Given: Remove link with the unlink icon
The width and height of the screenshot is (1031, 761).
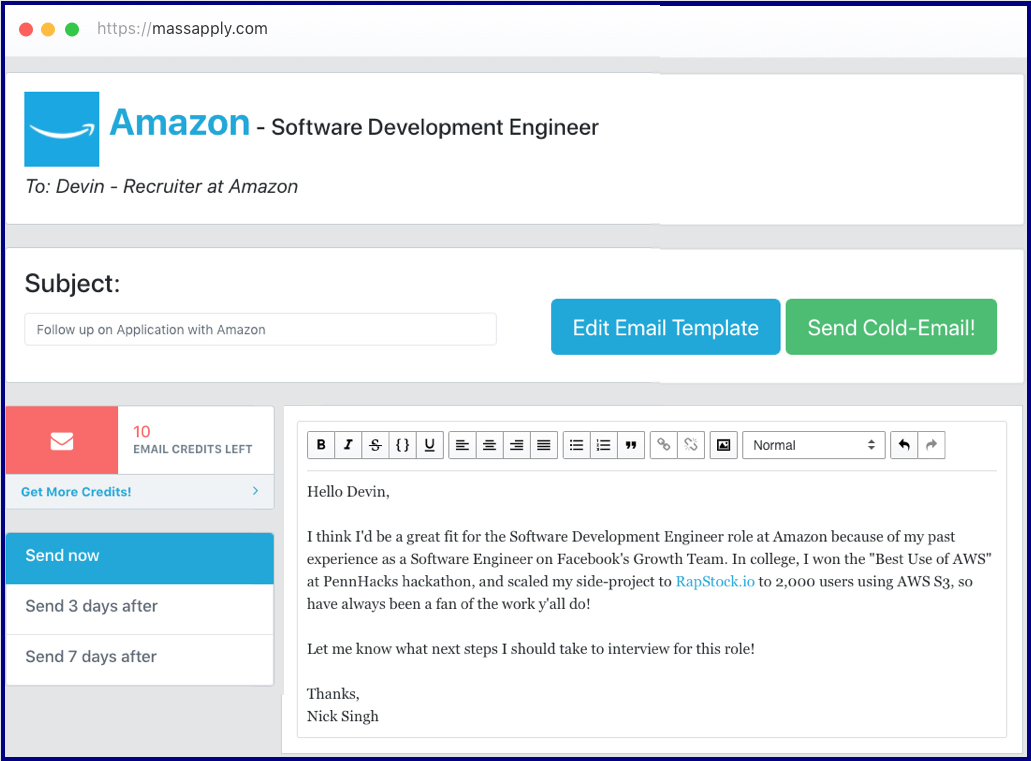Looking at the screenshot, I should point(691,445).
